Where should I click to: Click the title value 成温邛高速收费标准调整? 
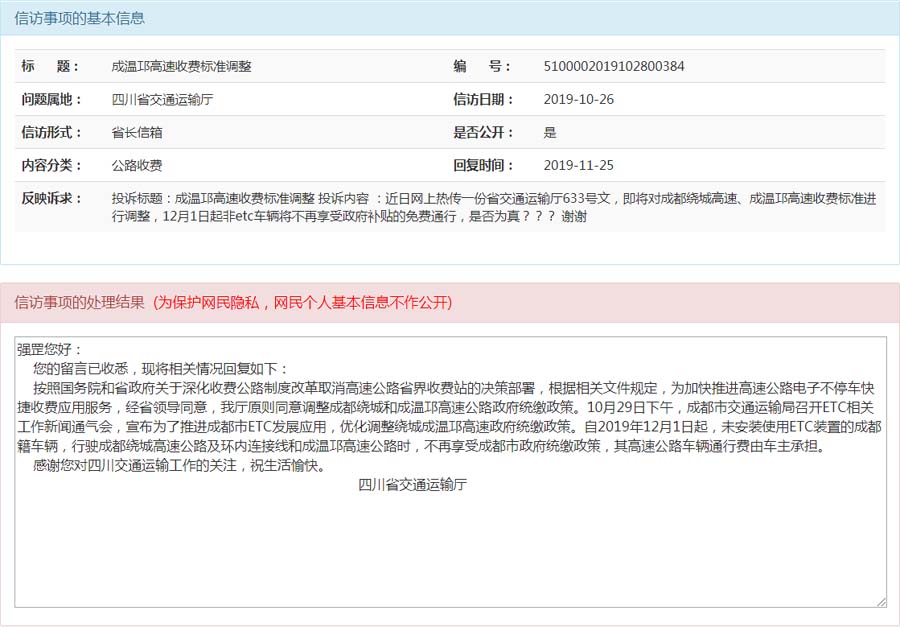181,67
